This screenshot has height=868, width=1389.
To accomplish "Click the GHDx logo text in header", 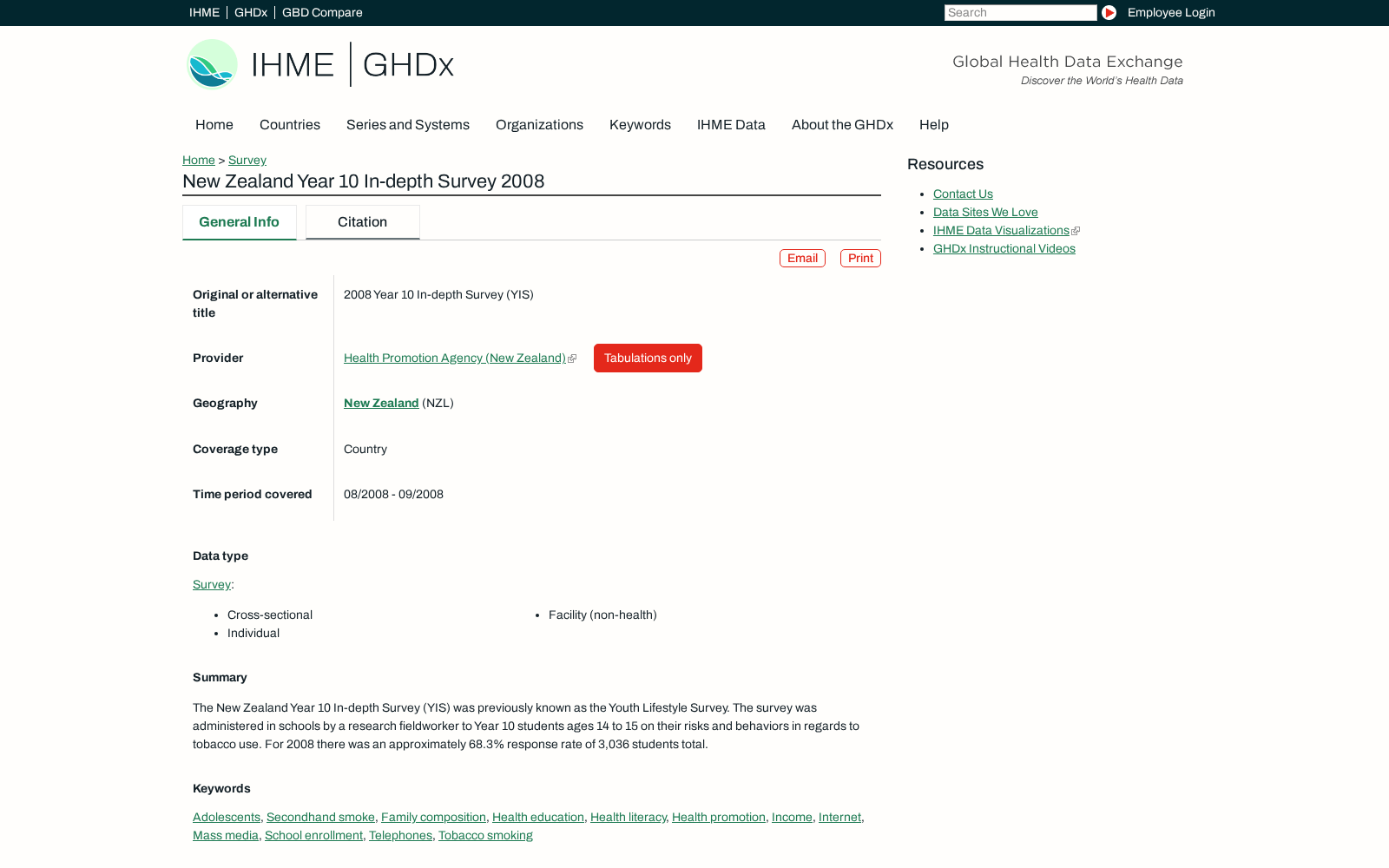I will (408, 64).
